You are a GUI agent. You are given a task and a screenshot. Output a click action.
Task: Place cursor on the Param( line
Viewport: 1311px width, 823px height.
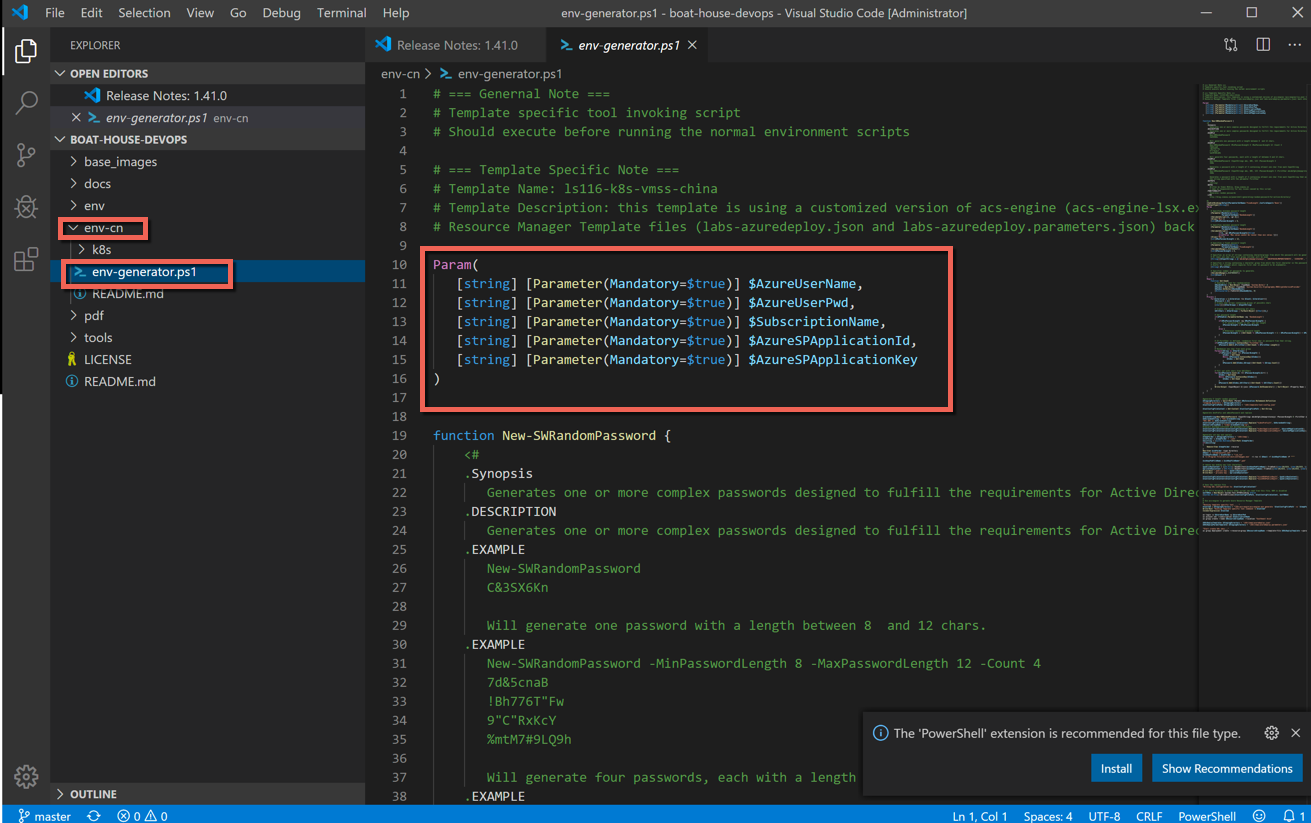click(x=456, y=265)
